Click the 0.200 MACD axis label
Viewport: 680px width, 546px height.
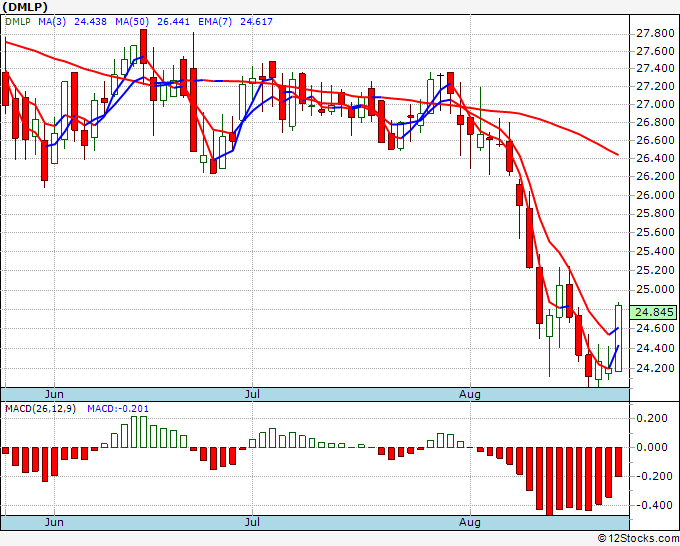[652, 418]
